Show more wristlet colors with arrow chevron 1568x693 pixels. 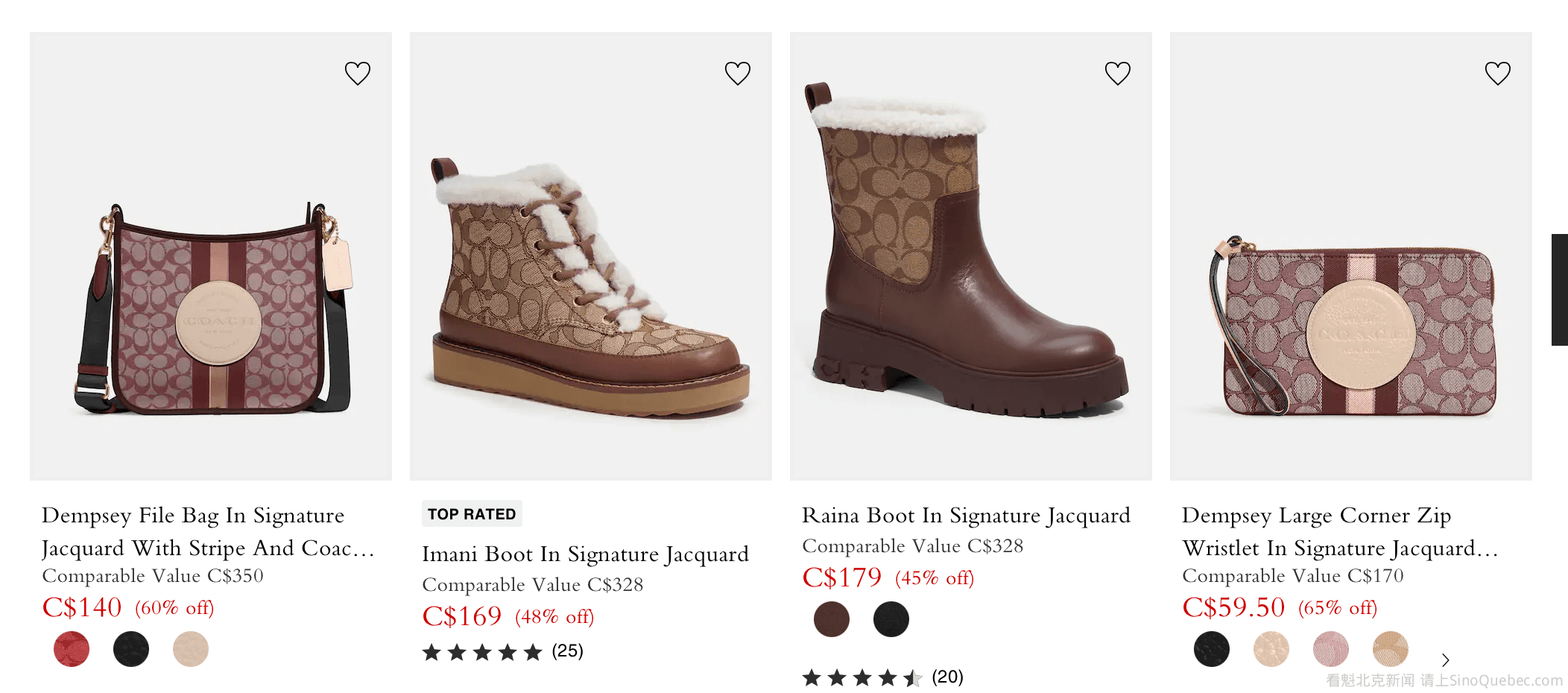(x=1446, y=660)
